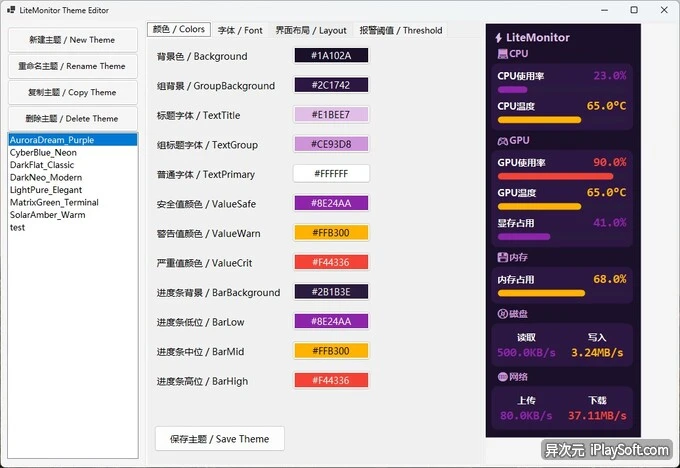Click the ValueSafe #8E24AA swatch

coord(331,203)
